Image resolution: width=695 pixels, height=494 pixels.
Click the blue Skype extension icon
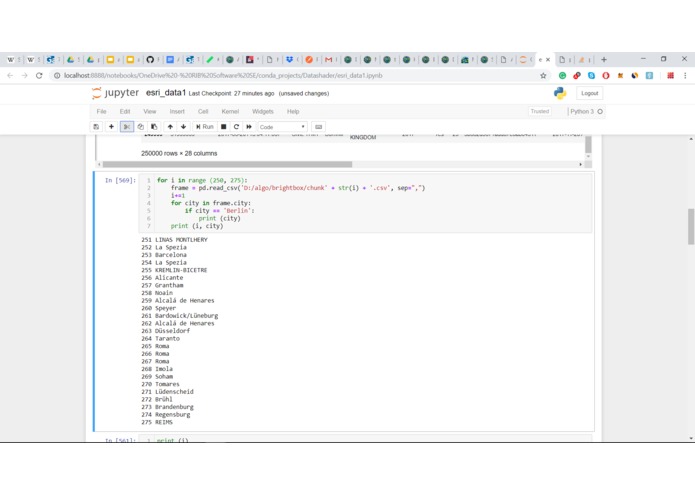click(x=591, y=76)
